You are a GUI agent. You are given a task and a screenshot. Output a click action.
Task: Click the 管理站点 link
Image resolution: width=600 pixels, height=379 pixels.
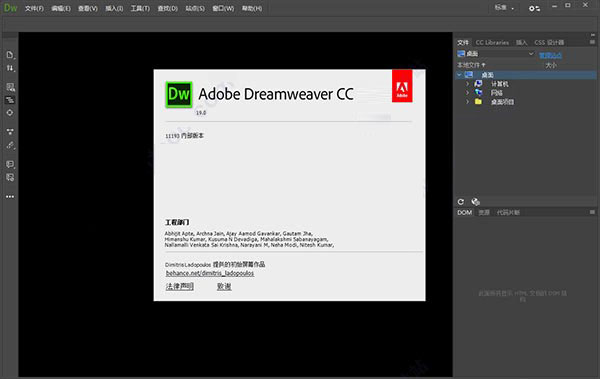[550, 55]
